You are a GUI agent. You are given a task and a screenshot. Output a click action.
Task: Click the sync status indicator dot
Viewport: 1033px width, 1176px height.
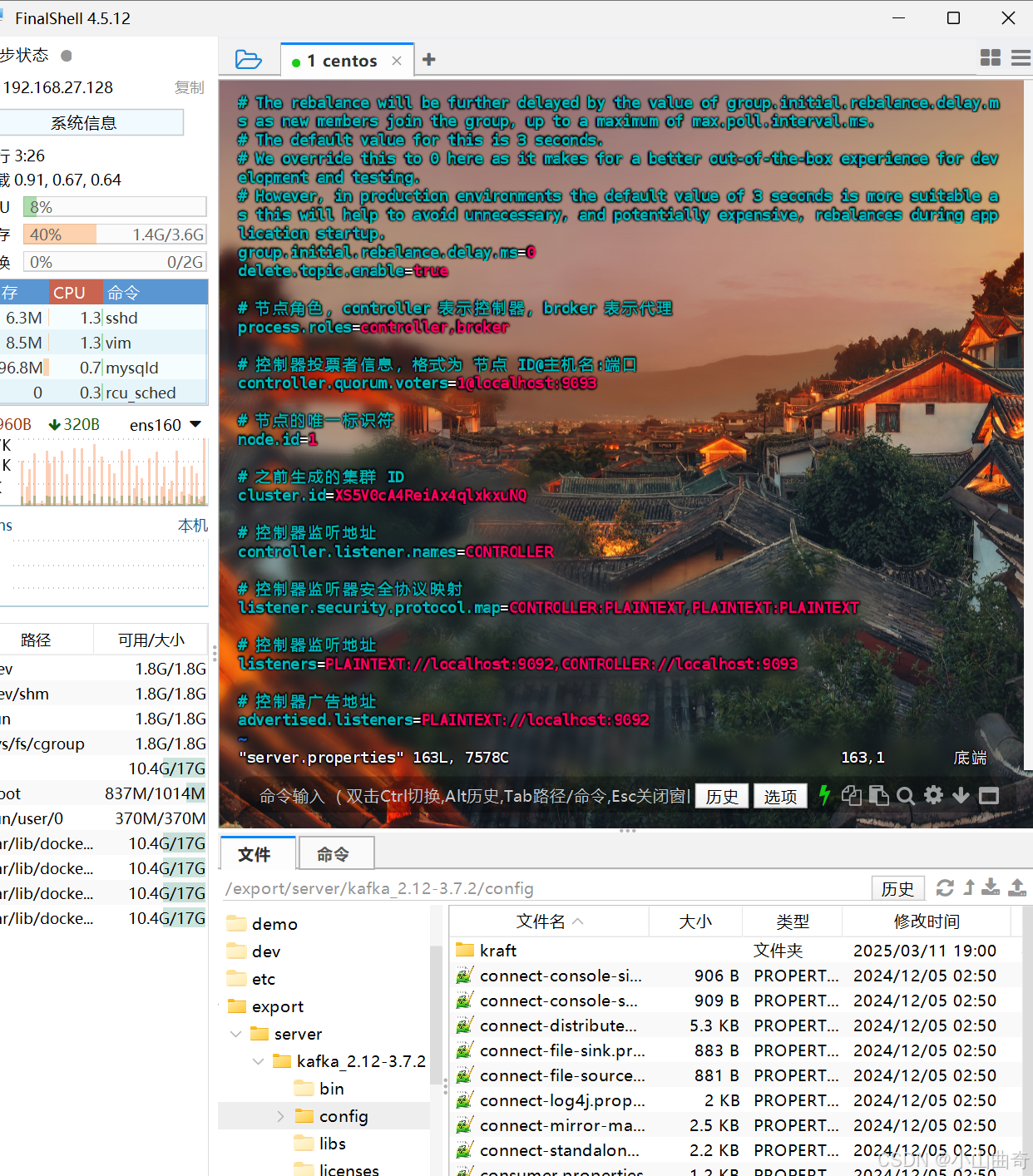pos(67,56)
